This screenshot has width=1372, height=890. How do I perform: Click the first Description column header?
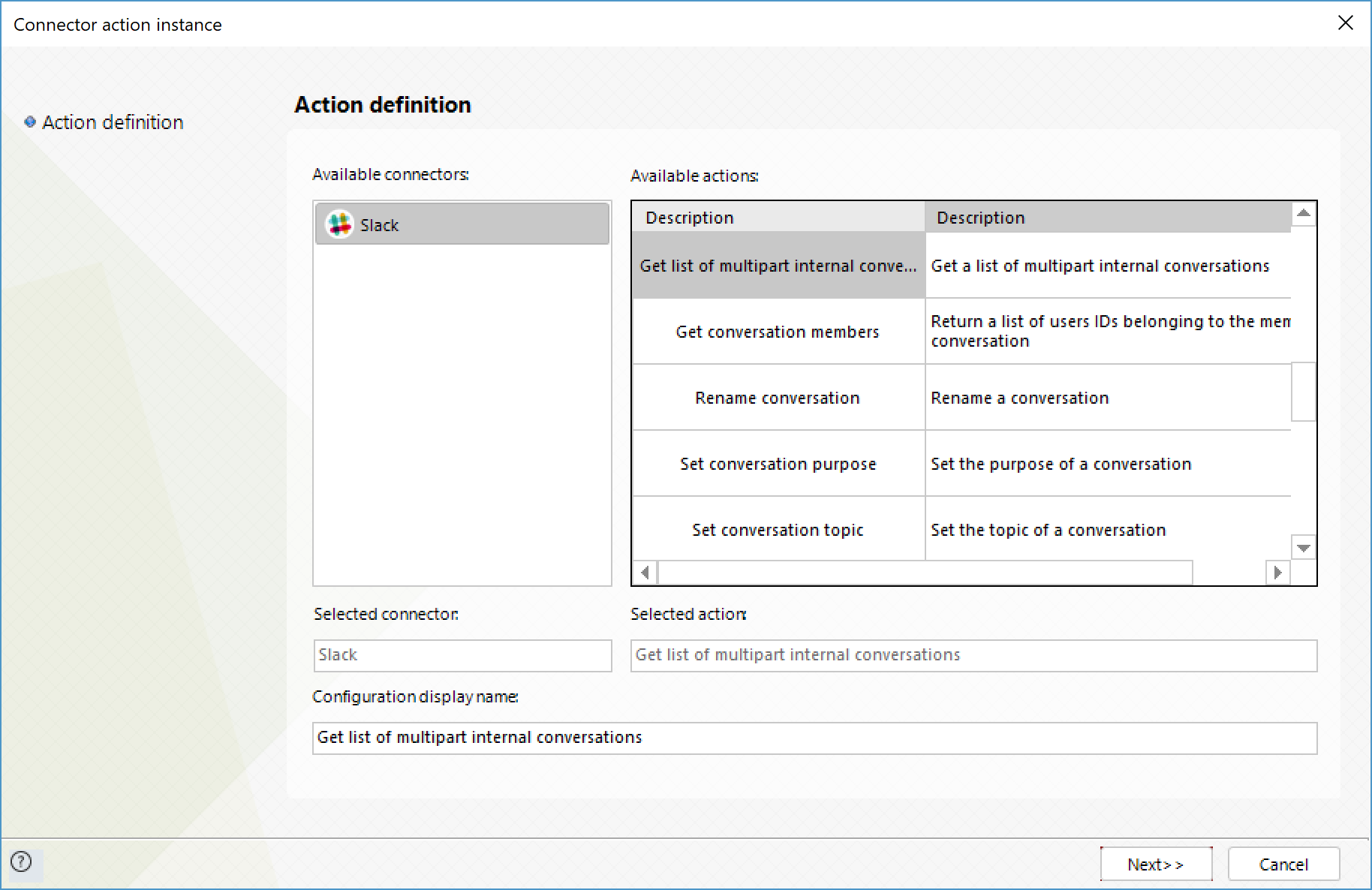[778, 218]
